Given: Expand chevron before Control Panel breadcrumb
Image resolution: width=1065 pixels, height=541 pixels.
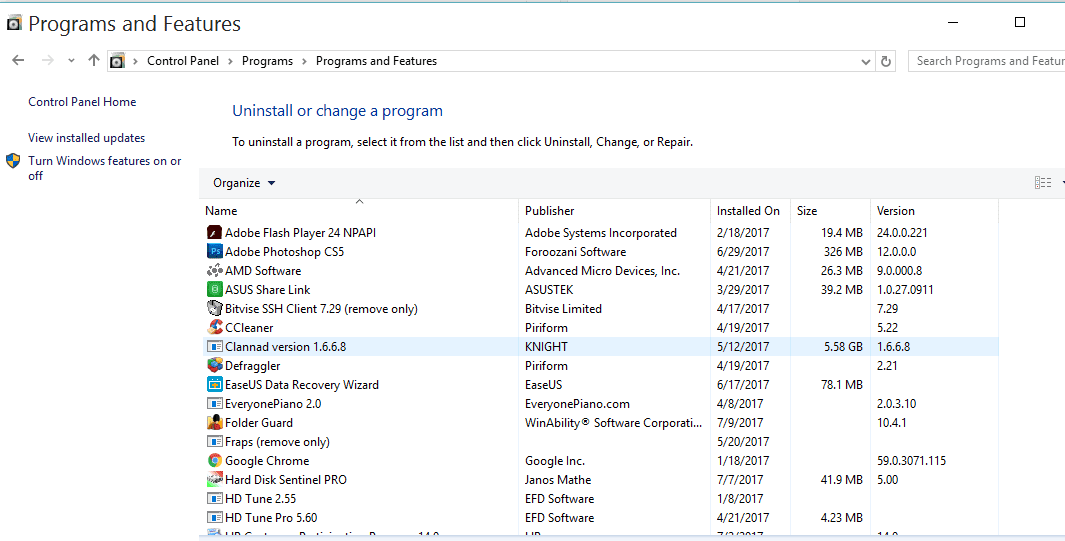Looking at the screenshot, I should (135, 61).
